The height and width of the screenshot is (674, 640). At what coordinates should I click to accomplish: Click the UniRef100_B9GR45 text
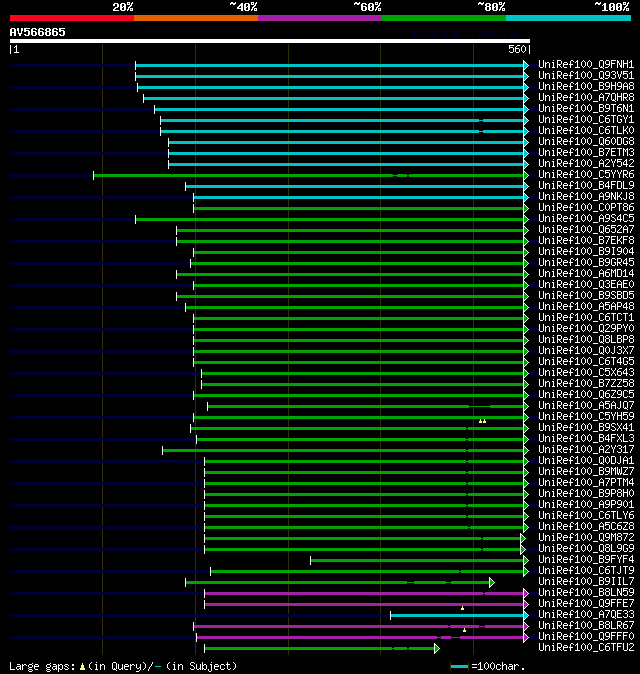586,263
